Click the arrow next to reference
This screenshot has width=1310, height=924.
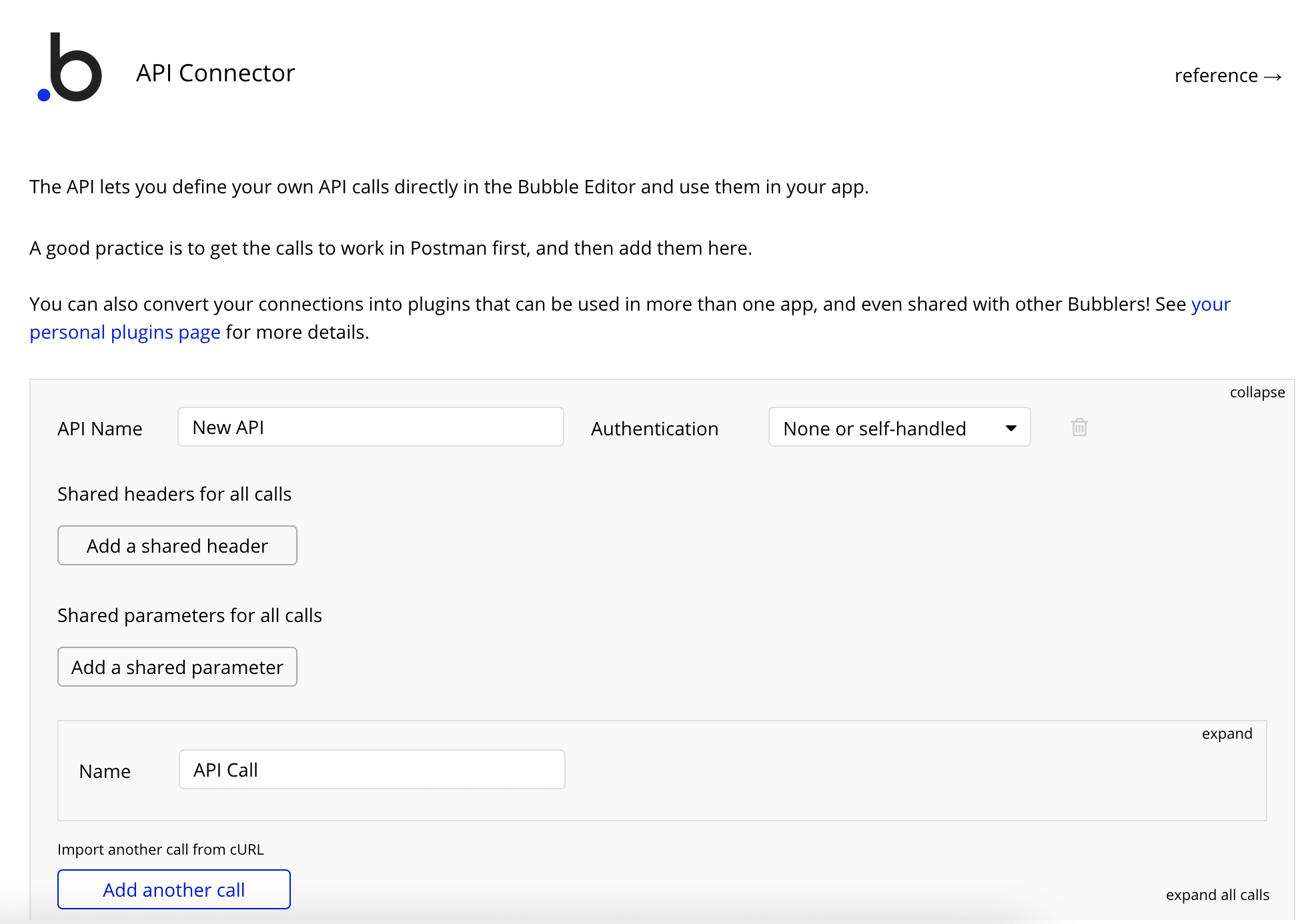tap(1273, 77)
